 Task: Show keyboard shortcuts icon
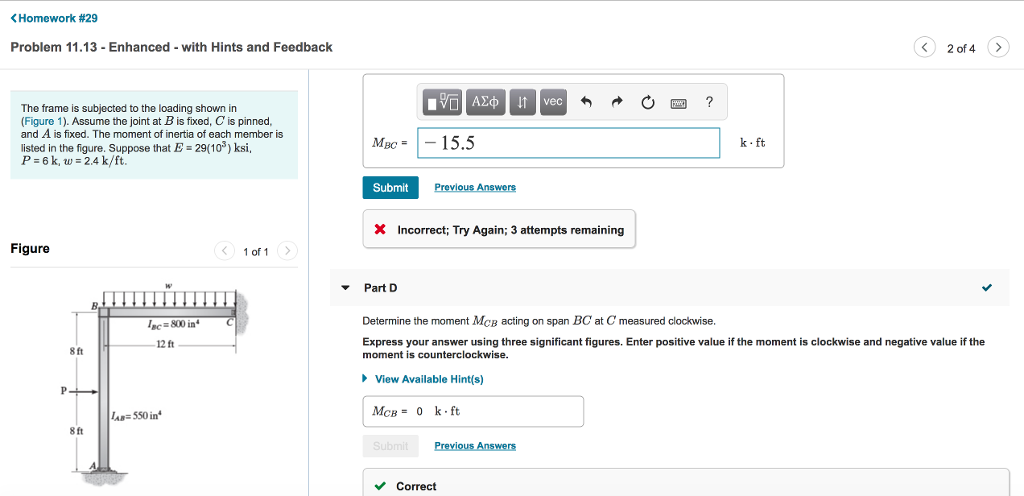point(679,102)
